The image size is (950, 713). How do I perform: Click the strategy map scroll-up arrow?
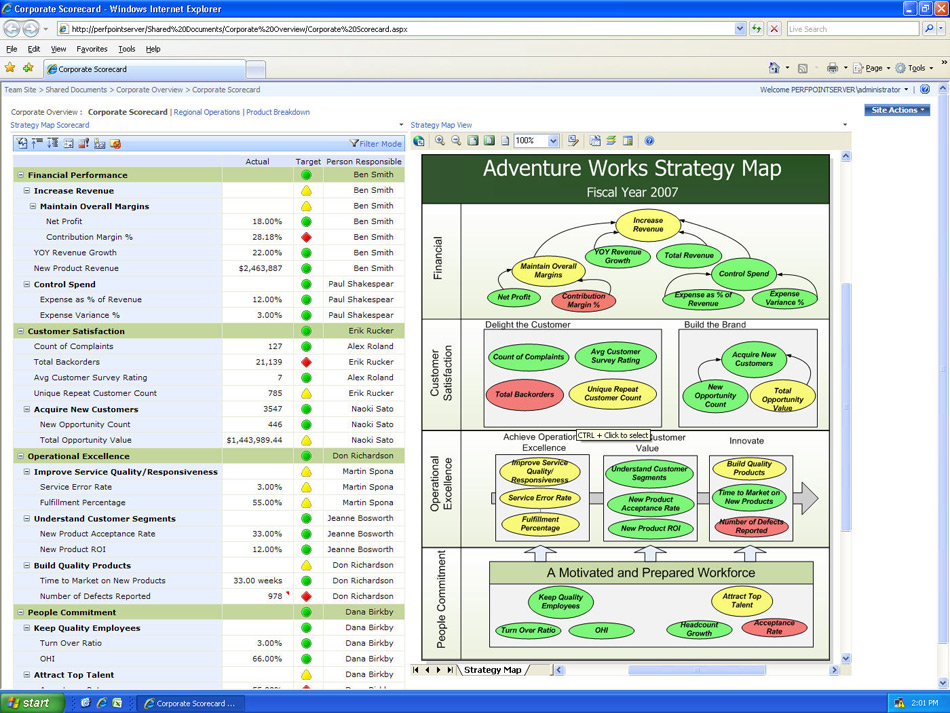[x=846, y=156]
